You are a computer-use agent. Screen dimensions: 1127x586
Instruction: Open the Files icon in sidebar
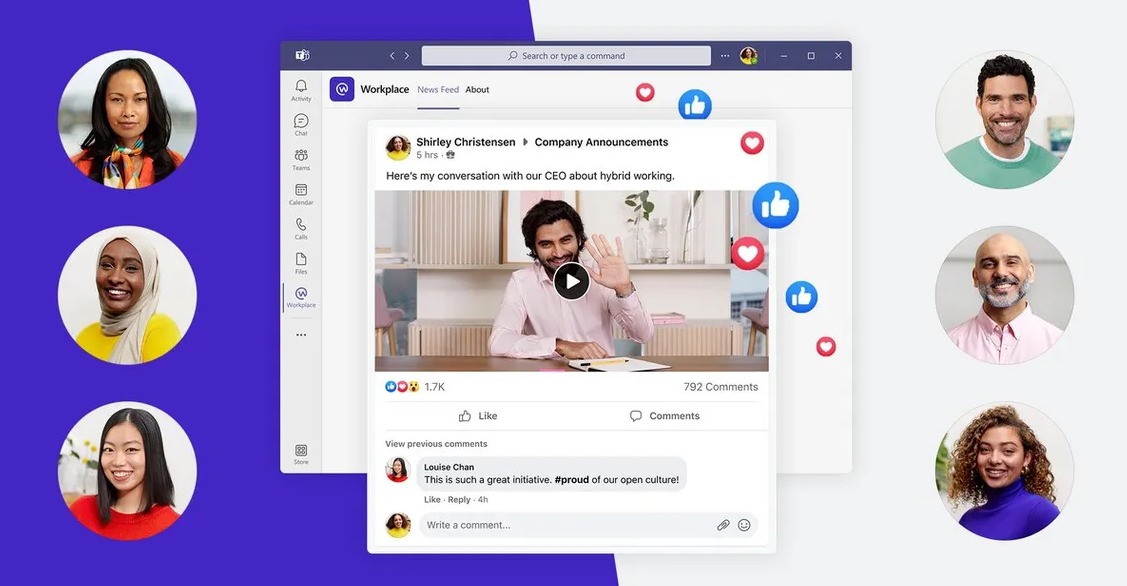point(301,261)
